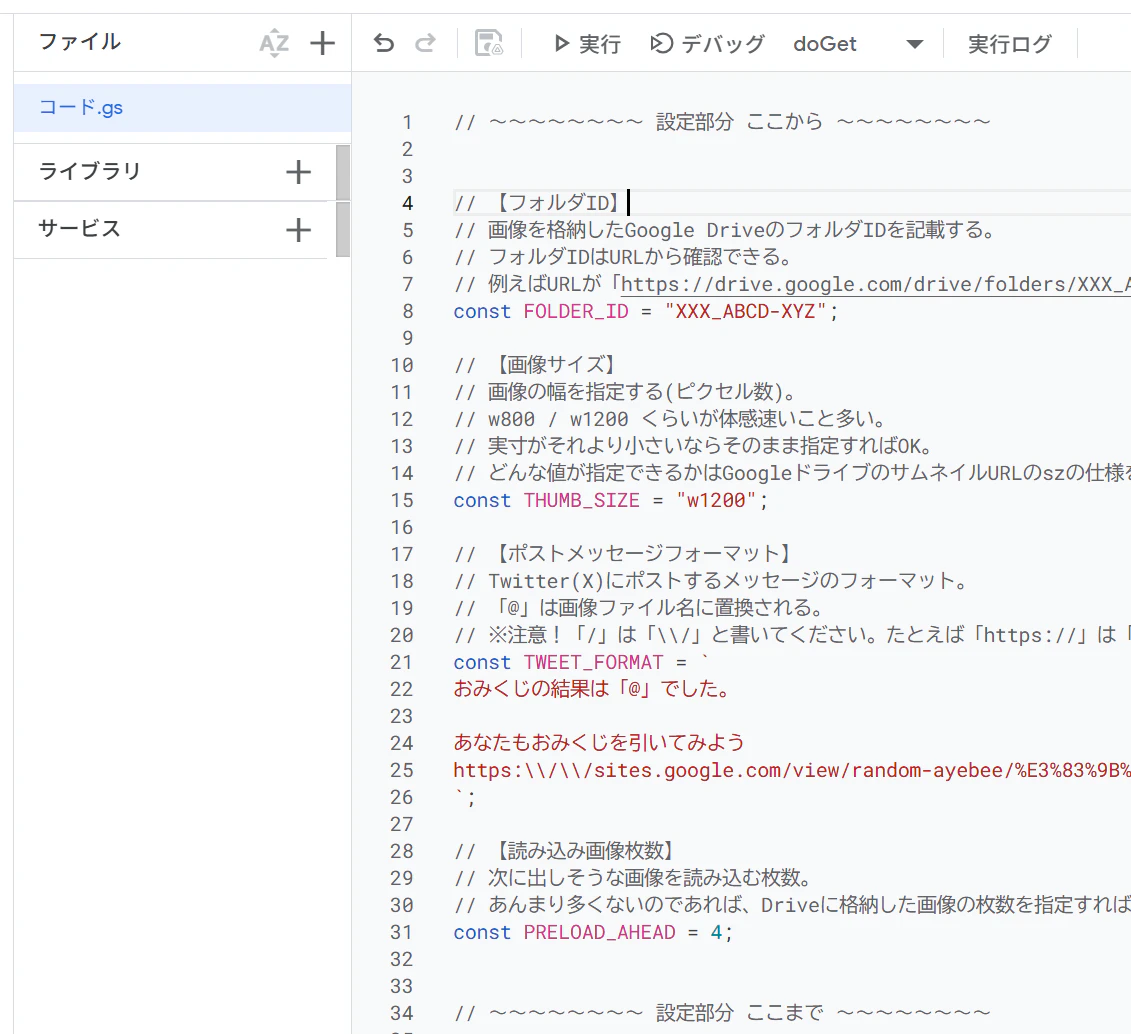
Task: Click the "w1200" string value
Action: click(x=716, y=500)
